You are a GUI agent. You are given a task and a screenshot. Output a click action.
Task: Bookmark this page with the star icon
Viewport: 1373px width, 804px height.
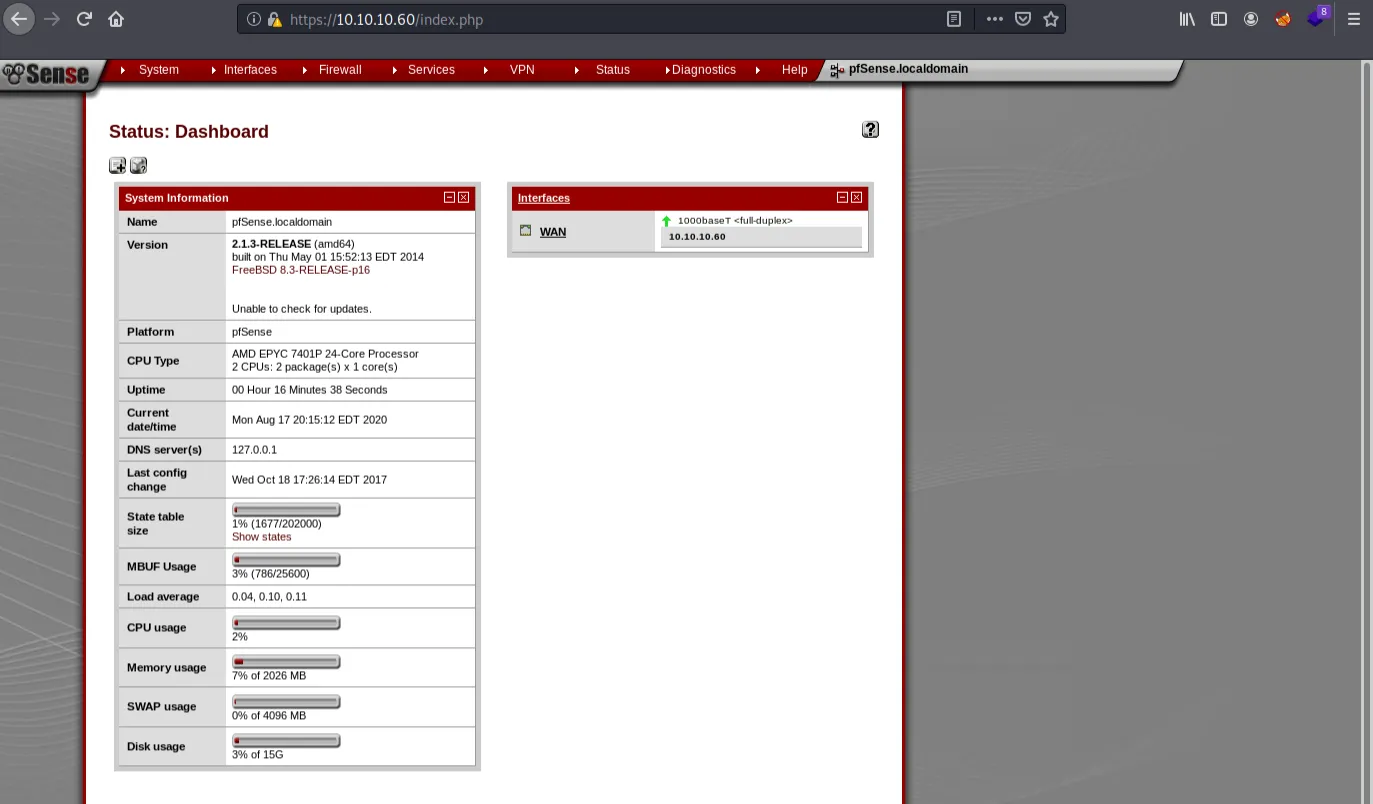click(x=1051, y=19)
